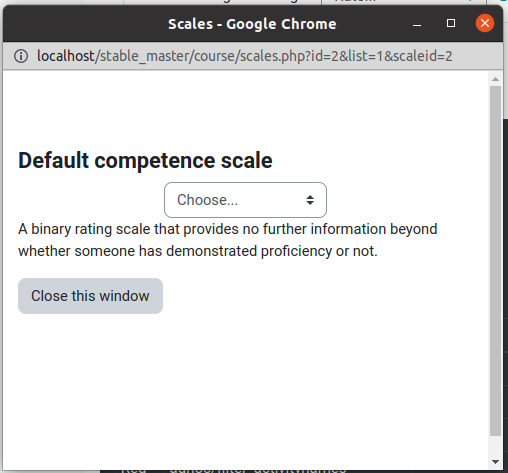The height and width of the screenshot is (473, 508).
Task: Maximize the Scales popup window
Action: (451, 23)
